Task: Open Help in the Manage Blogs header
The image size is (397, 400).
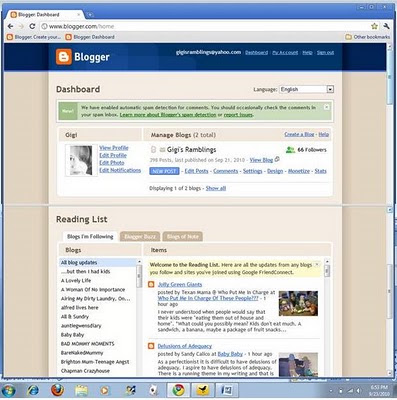Action: [324, 134]
